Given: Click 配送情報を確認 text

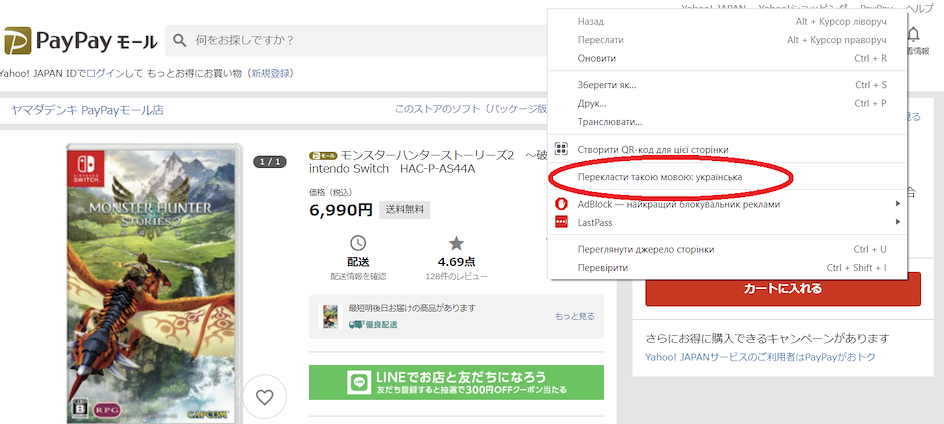Looking at the screenshot, I should coord(358,276).
